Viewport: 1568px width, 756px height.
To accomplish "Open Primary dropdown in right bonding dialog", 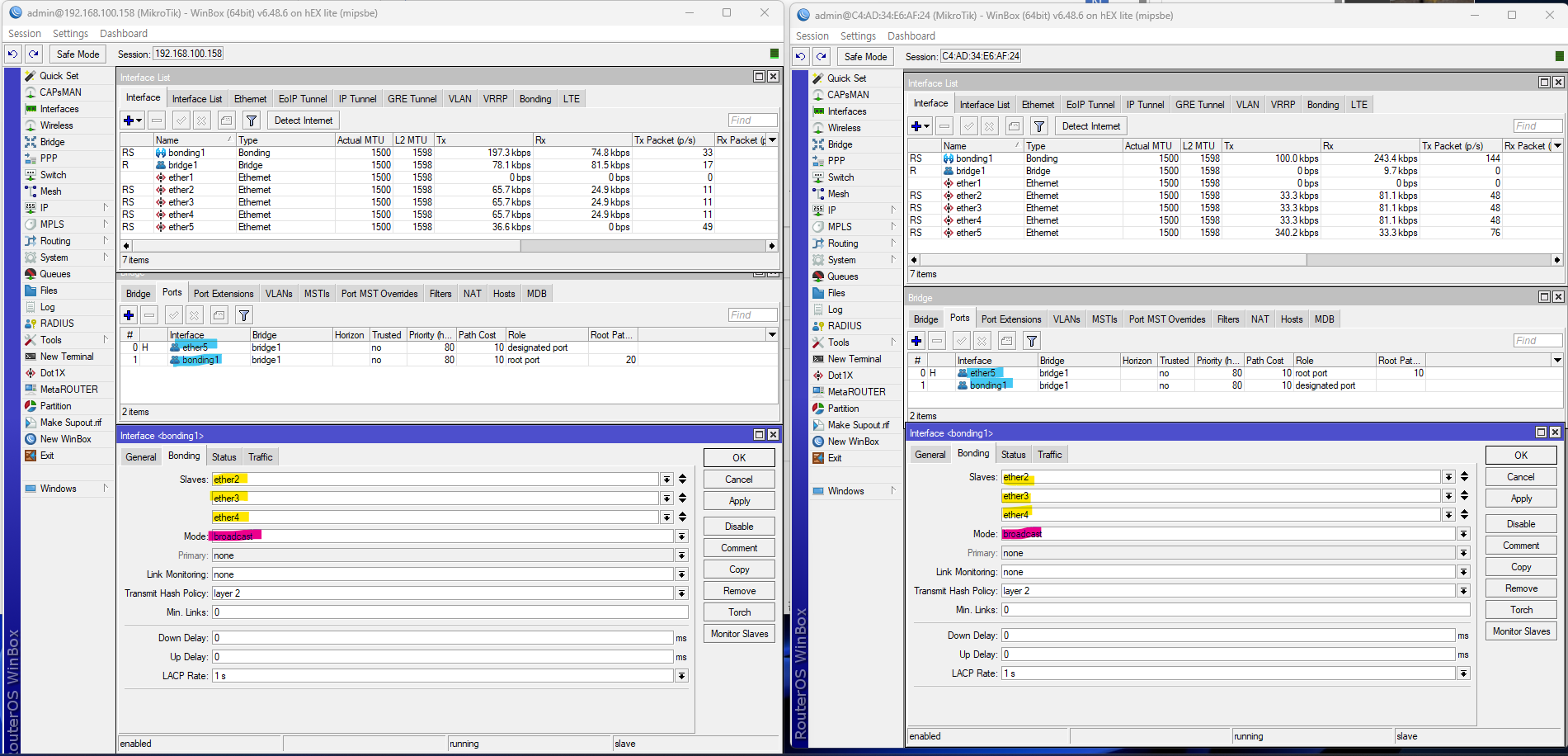I will click(x=1463, y=553).
